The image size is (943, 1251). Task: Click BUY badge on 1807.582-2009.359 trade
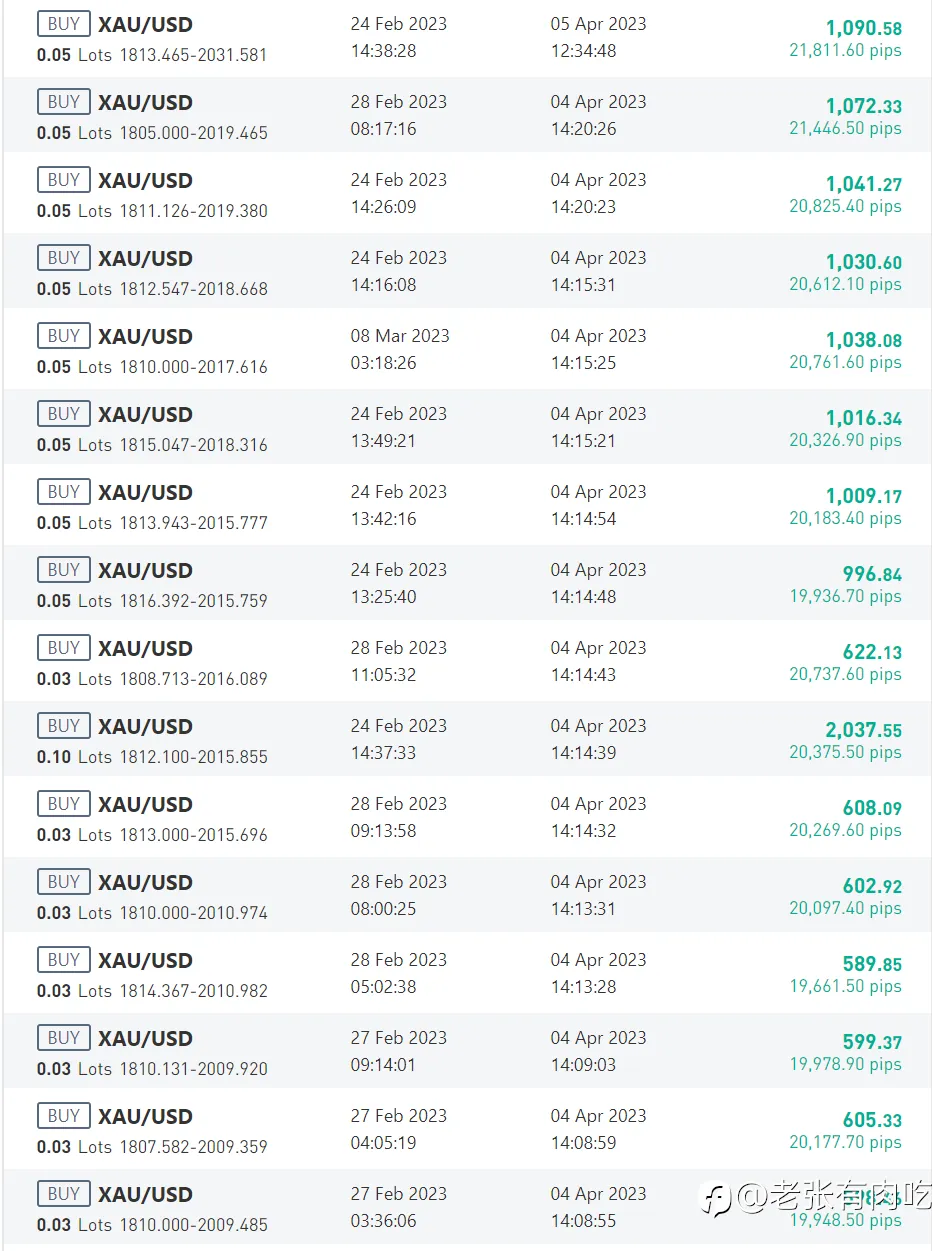[63, 1116]
